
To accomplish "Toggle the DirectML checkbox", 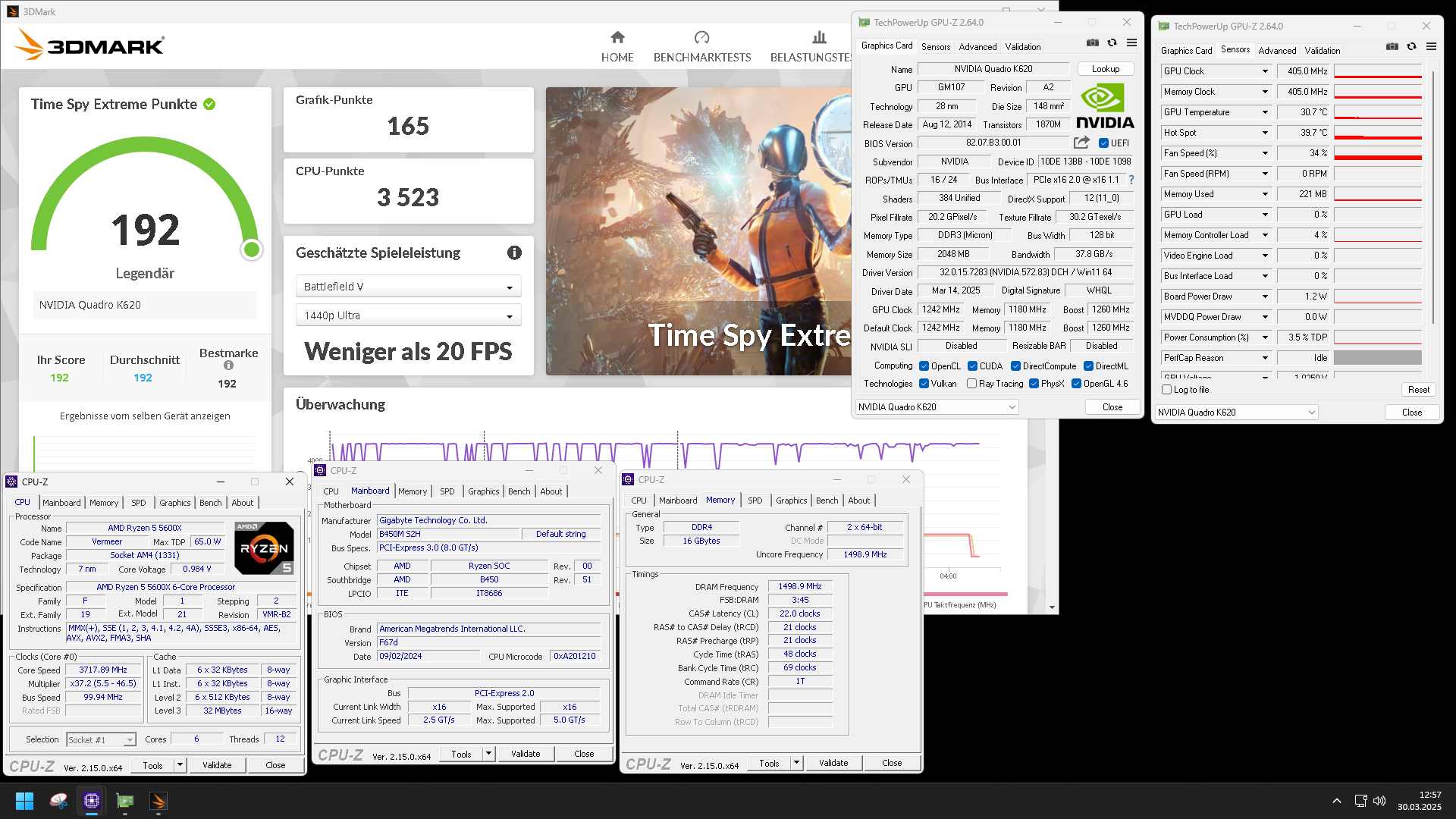I will [x=1088, y=366].
